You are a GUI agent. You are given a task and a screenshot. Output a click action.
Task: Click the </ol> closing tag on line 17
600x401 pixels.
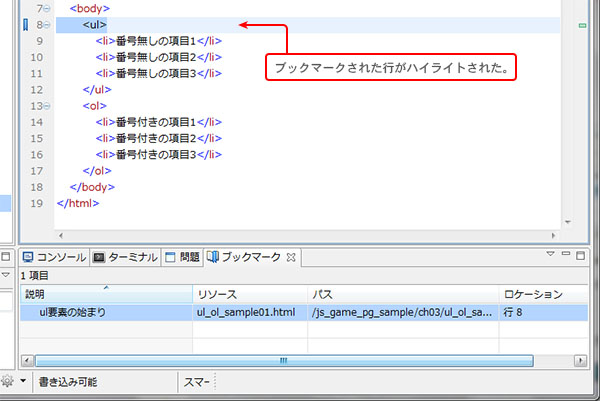[x=97, y=171]
